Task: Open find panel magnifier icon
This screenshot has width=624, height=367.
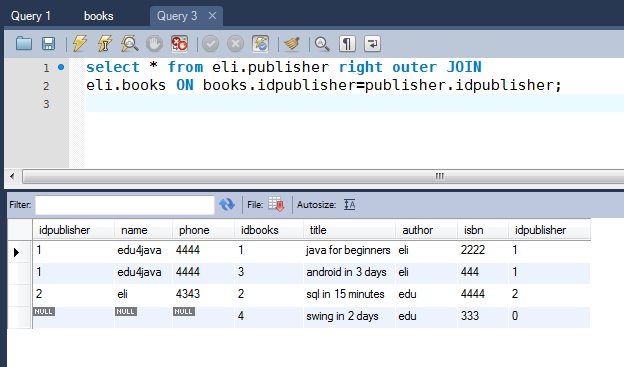Action: pyautogui.click(x=322, y=43)
